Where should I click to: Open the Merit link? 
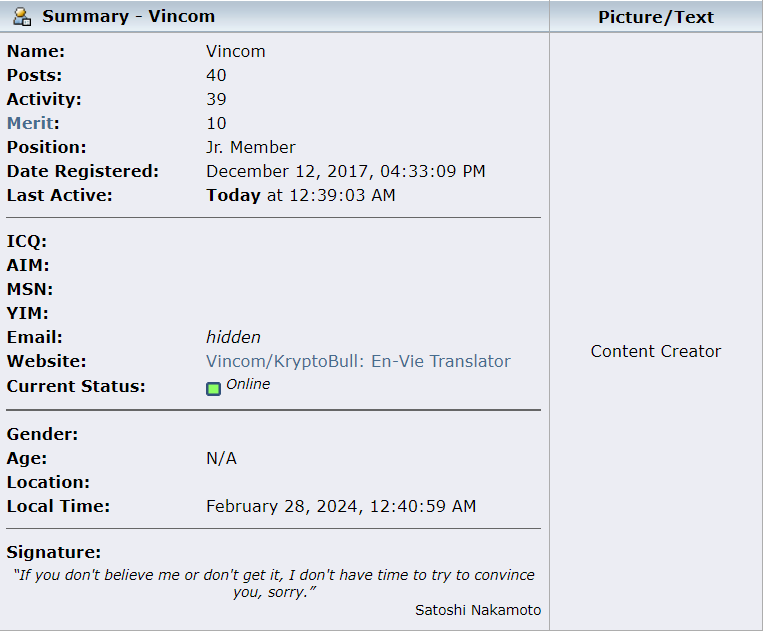pos(30,123)
